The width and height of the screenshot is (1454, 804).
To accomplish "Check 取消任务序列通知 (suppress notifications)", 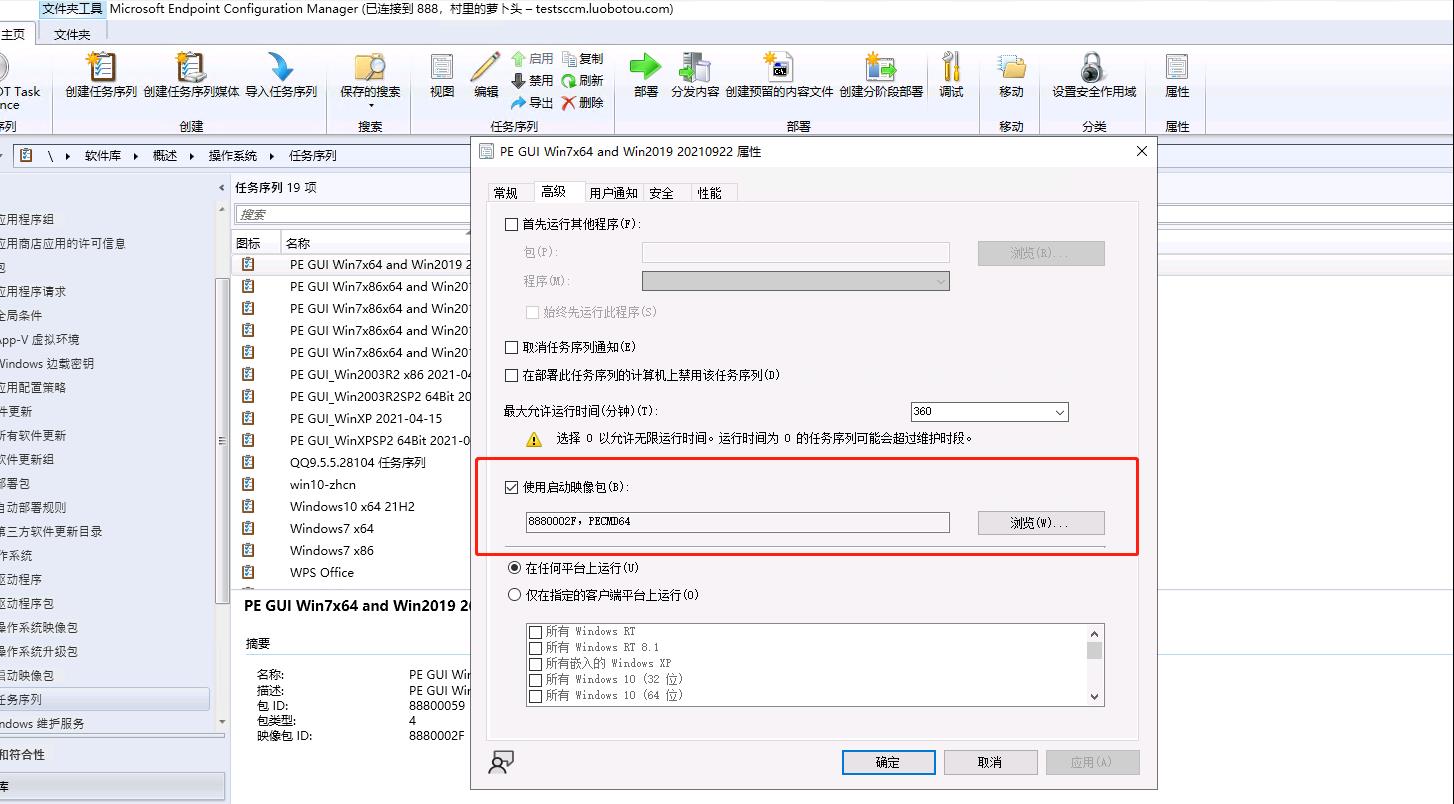I will coord(512,347).
